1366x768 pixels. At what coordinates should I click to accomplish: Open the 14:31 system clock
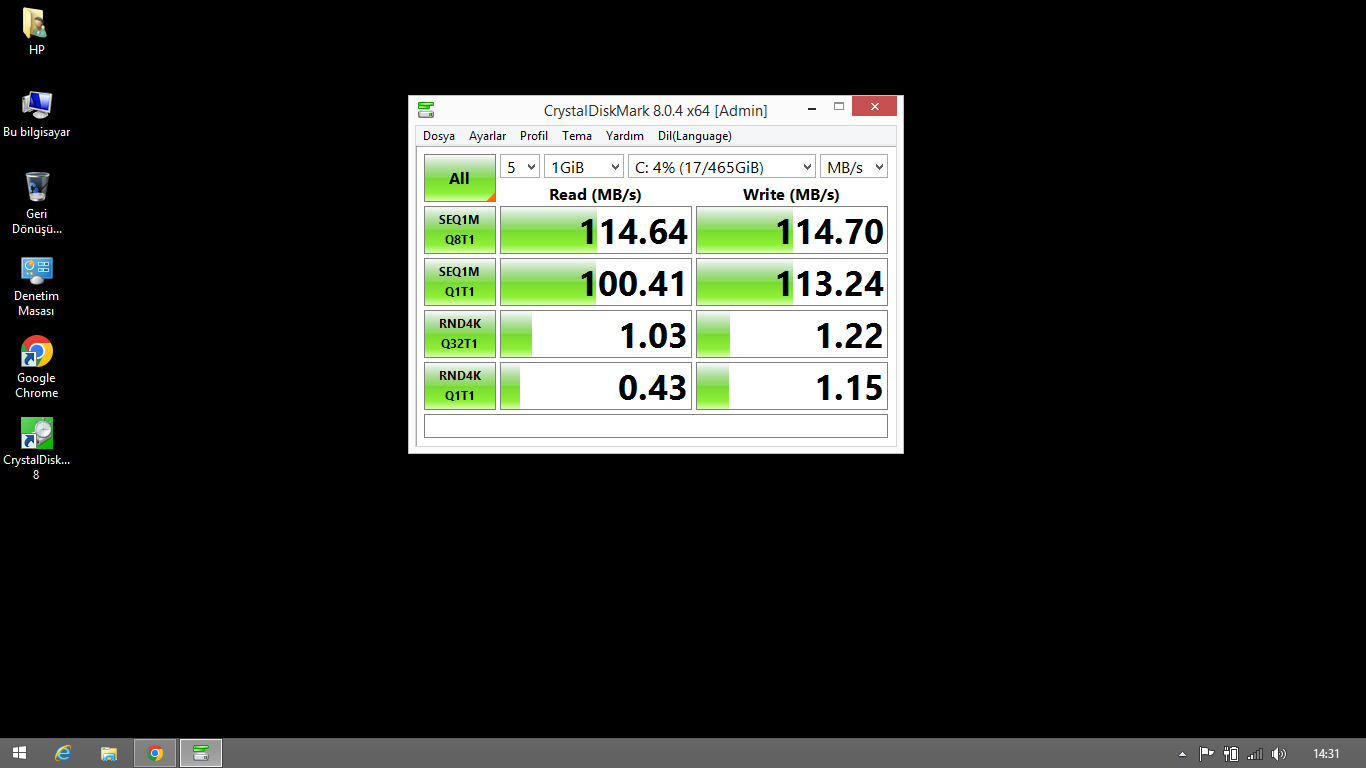pos(1326,754)
